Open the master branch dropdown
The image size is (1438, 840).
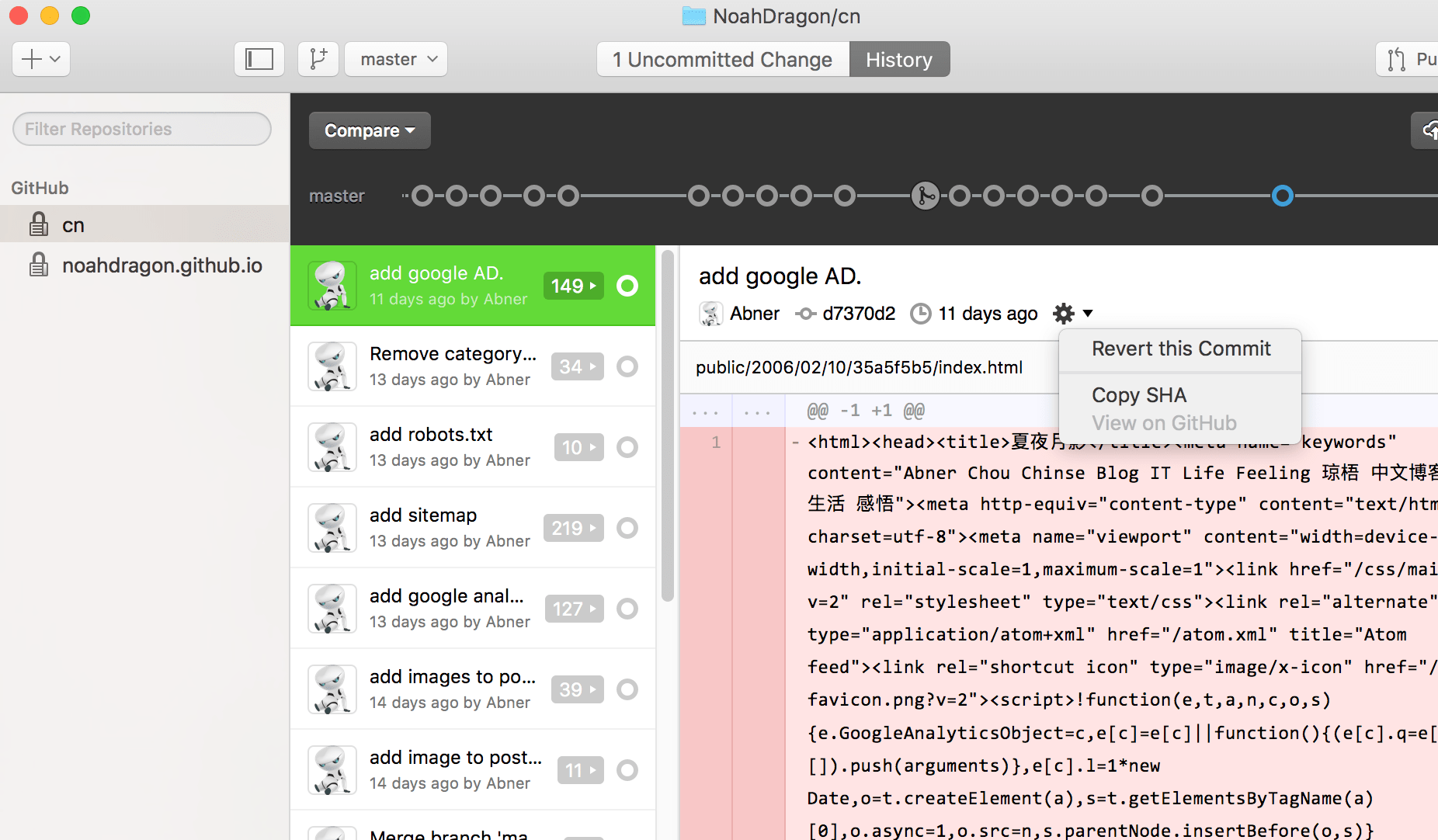pos(397,59)
